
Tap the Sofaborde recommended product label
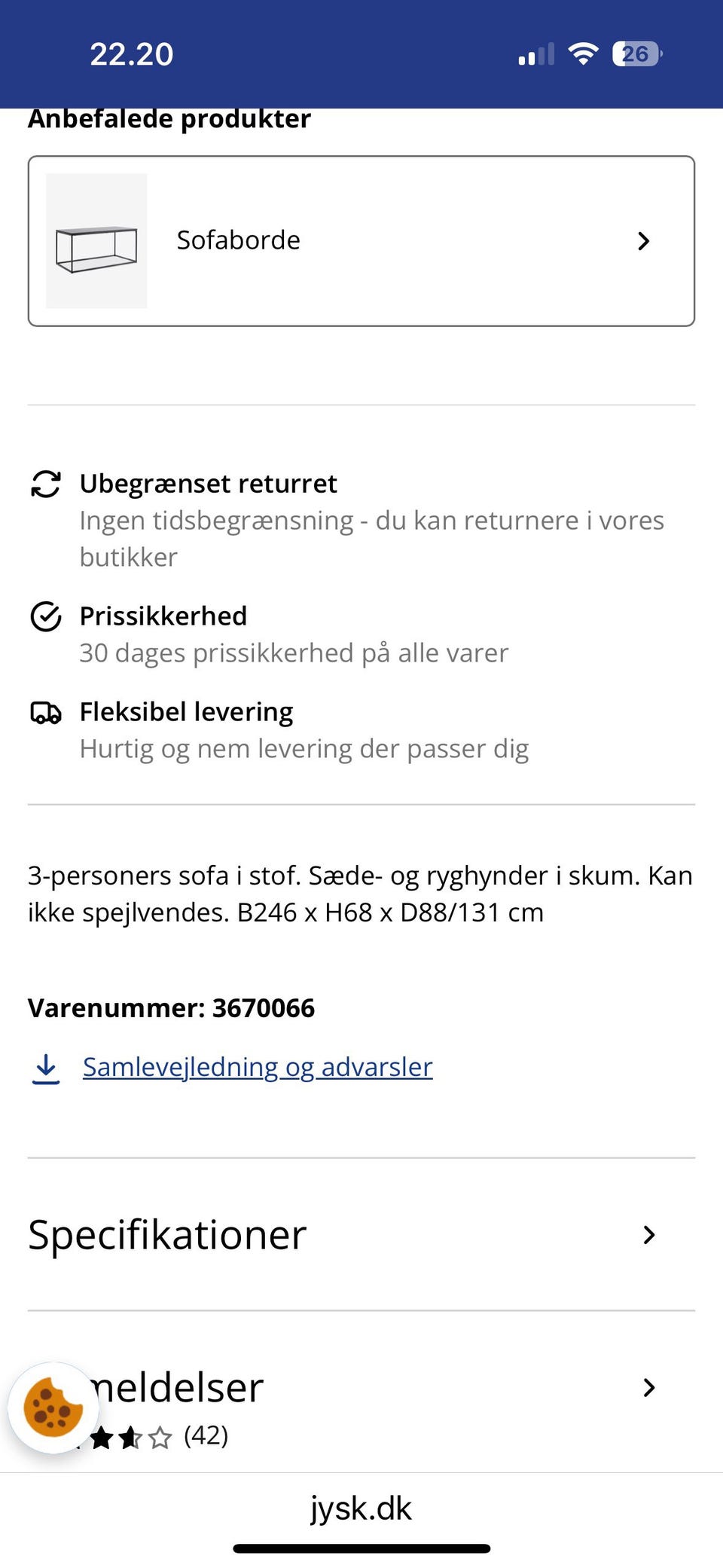click(x=238, y=240)
